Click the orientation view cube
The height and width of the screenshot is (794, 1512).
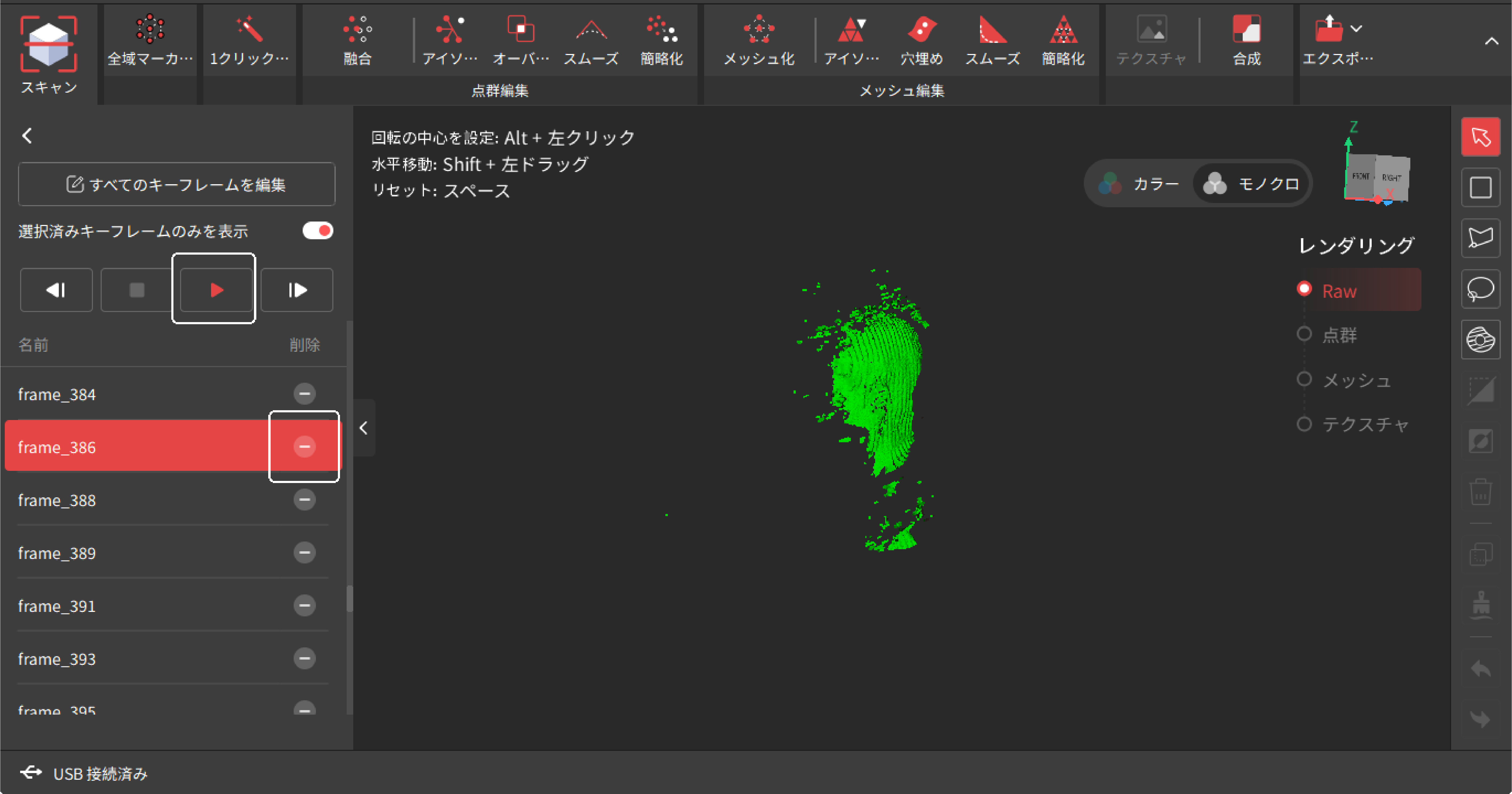click(x=1377, y=177)
